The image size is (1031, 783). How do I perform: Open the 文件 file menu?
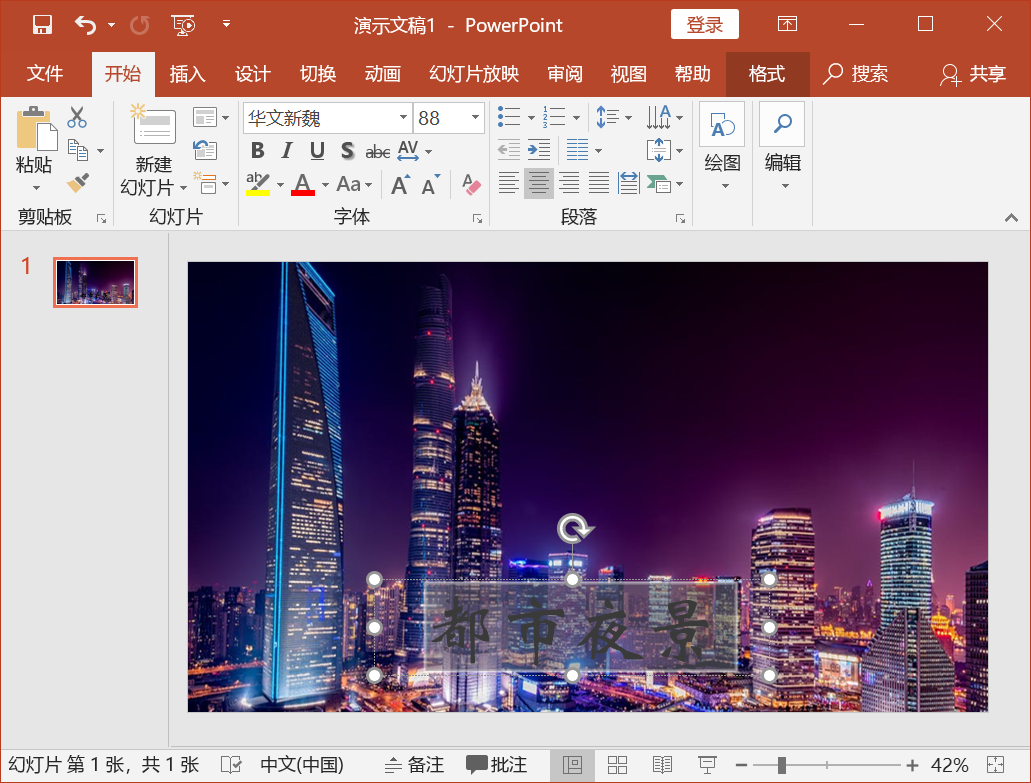pyautogui.click(x=45, y=74)
